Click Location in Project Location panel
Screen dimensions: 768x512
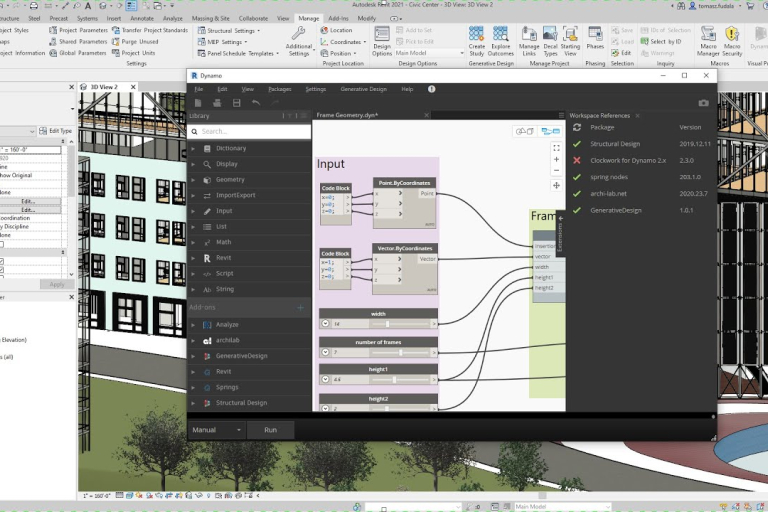336,30
